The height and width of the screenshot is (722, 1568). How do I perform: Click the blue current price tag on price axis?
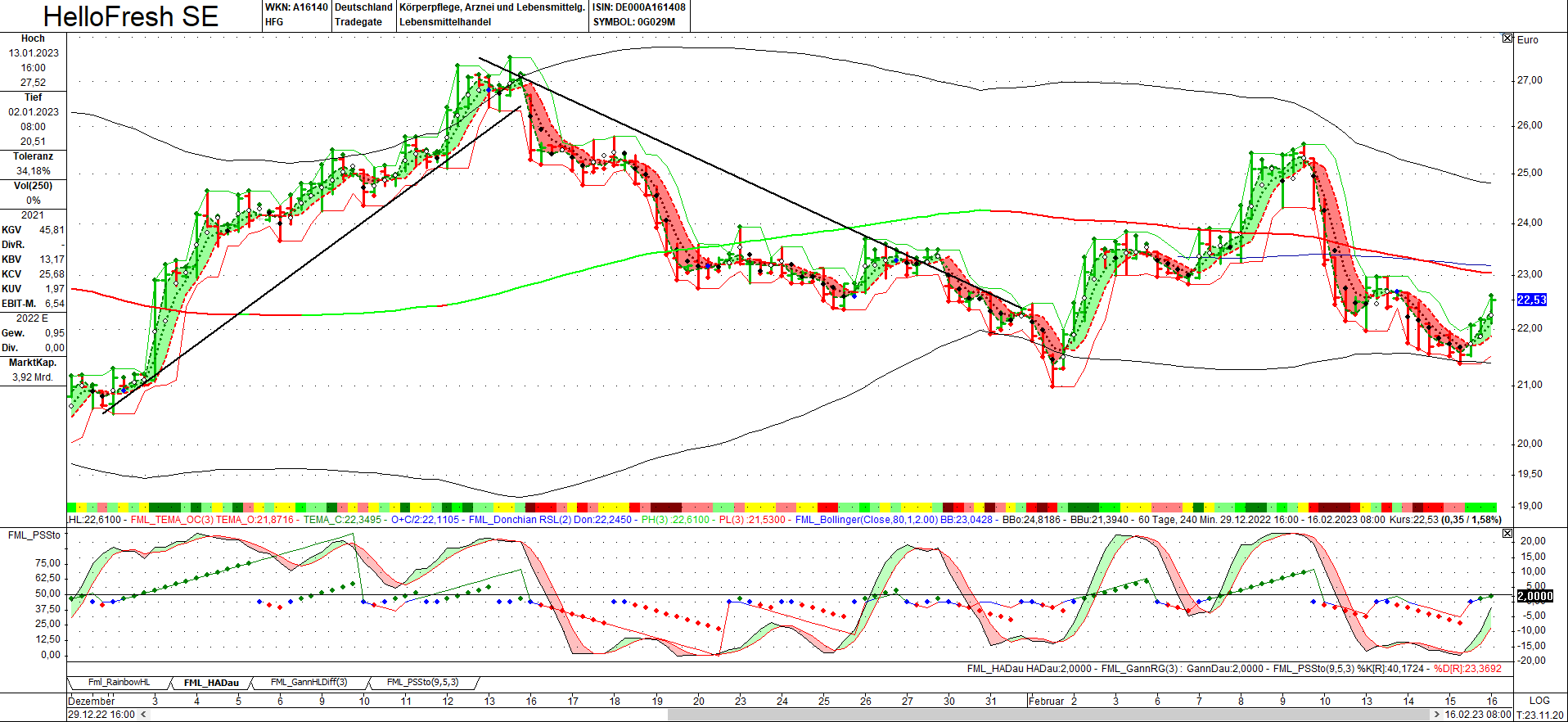tap(1532, 300)
